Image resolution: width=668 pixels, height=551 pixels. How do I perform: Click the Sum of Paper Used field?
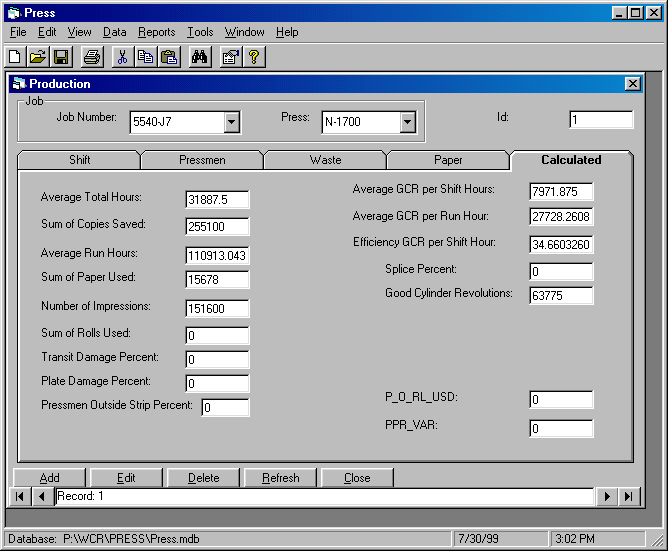pos(217,280)
